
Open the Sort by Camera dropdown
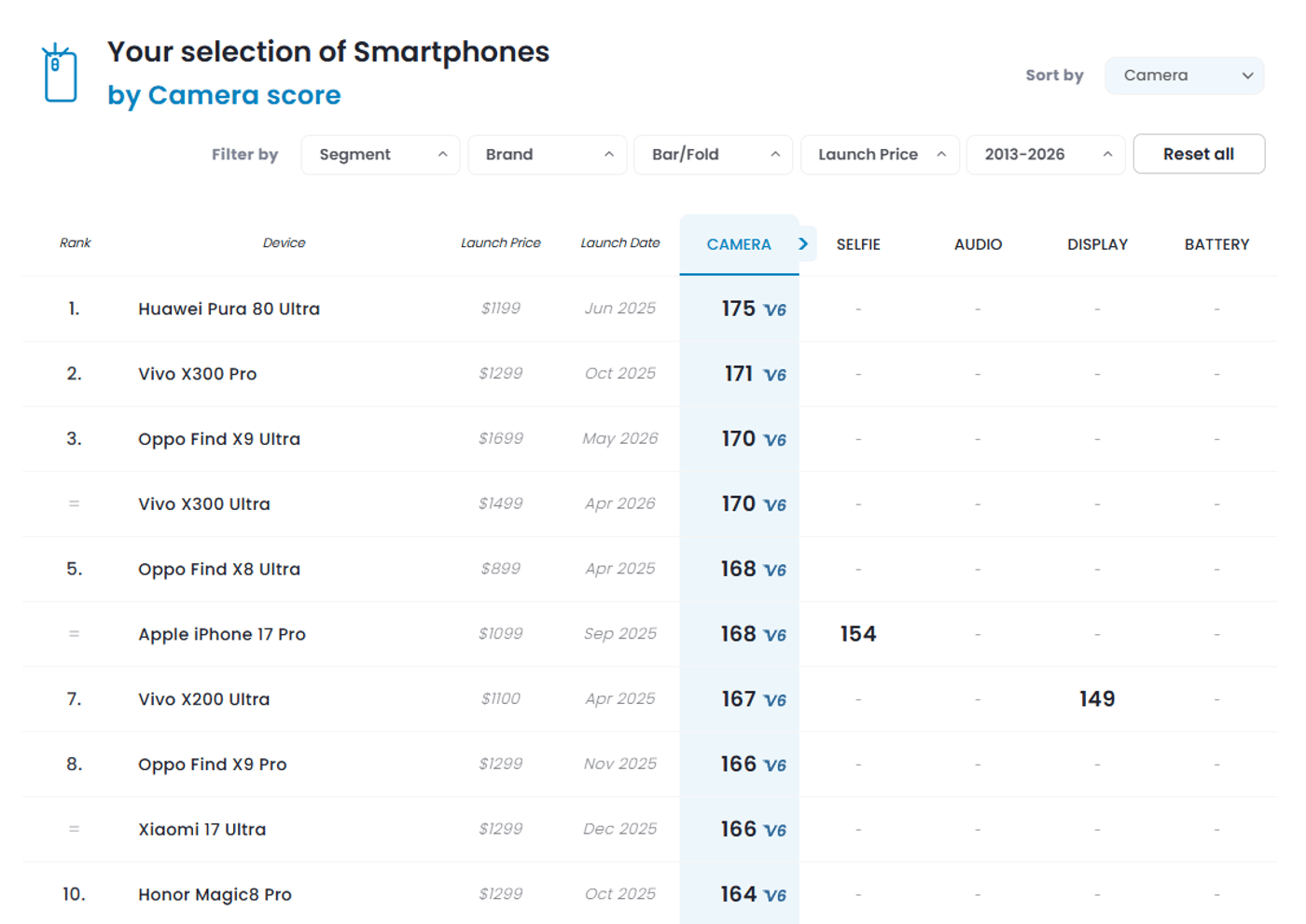click(x=1184, y=76)
